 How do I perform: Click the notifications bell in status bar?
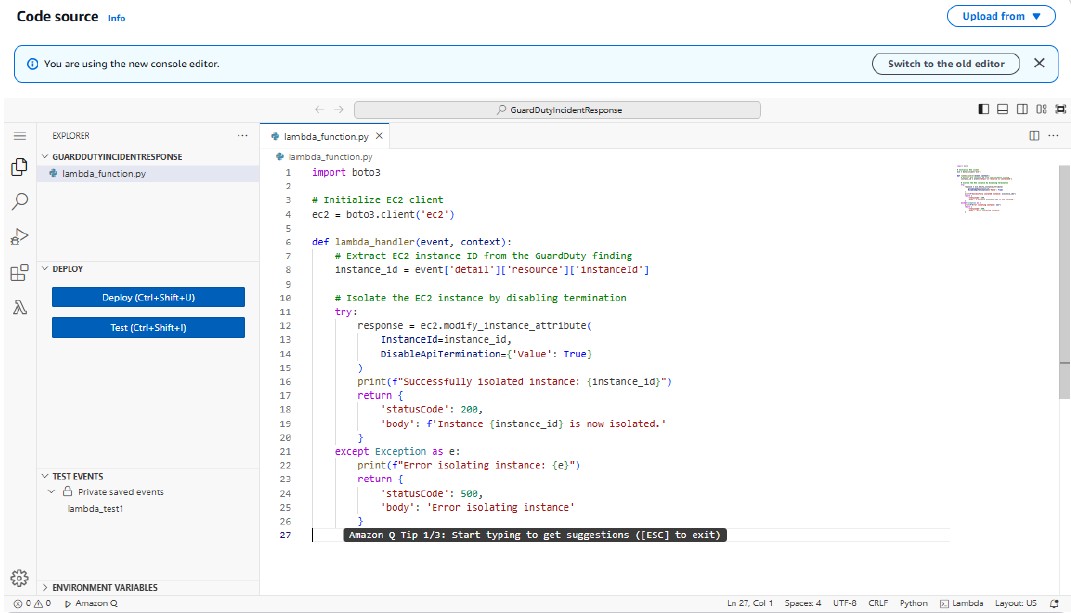(1054, 603)
